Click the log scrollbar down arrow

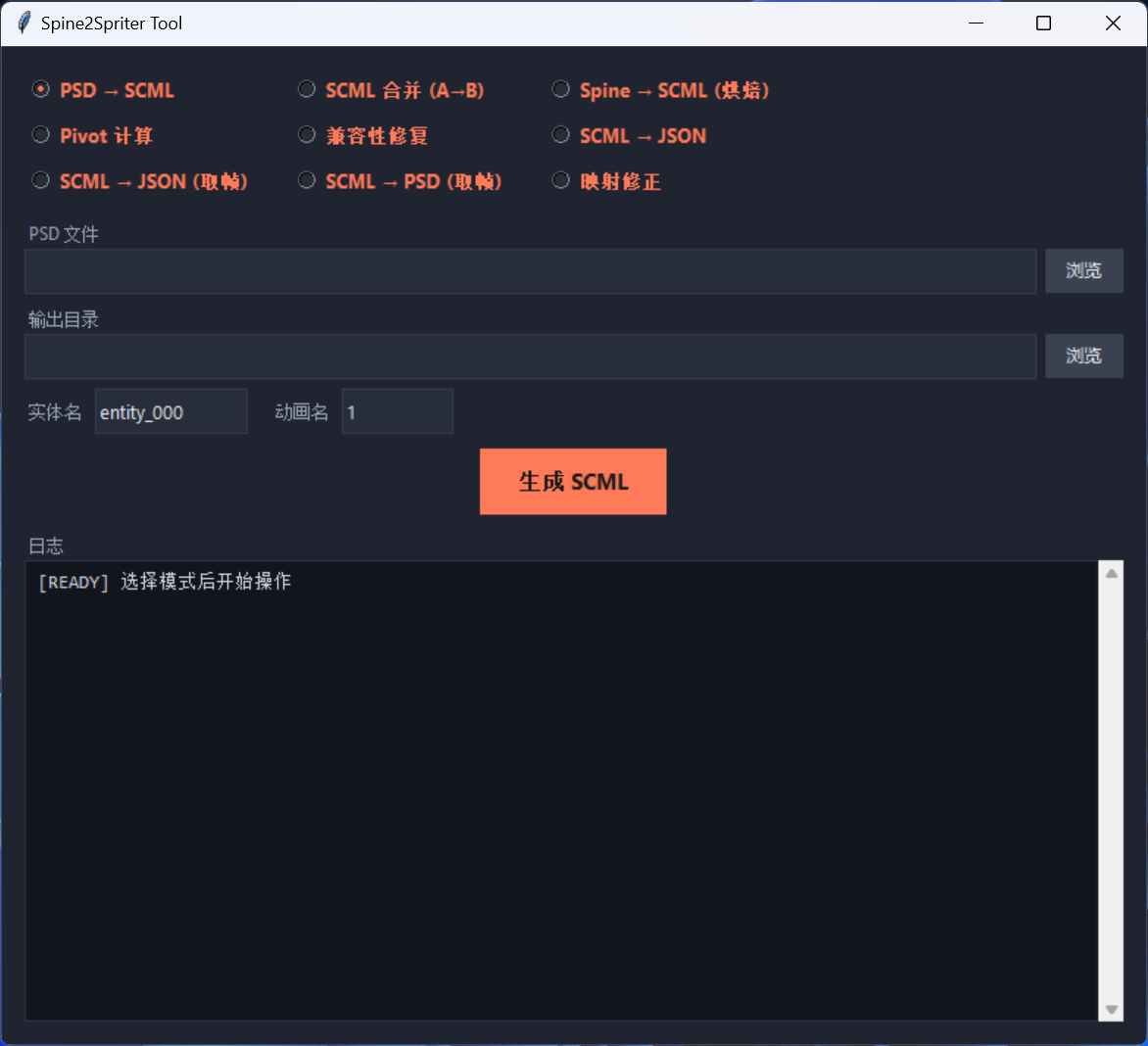click(1111, 1010)
